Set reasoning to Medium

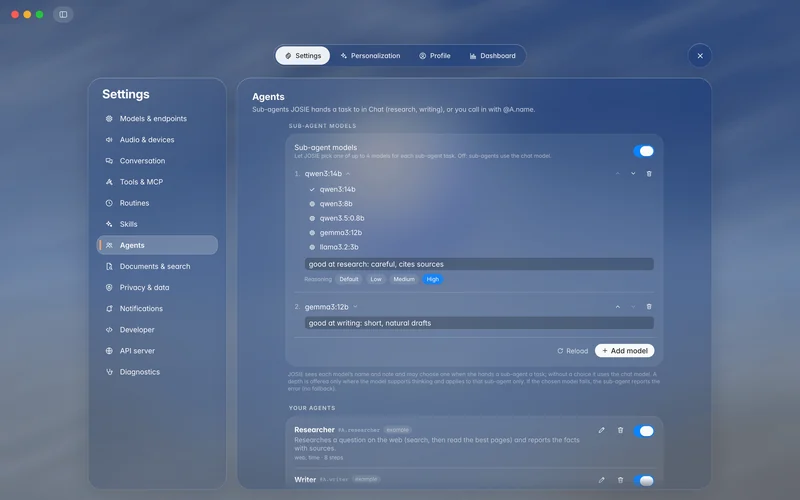404,279
